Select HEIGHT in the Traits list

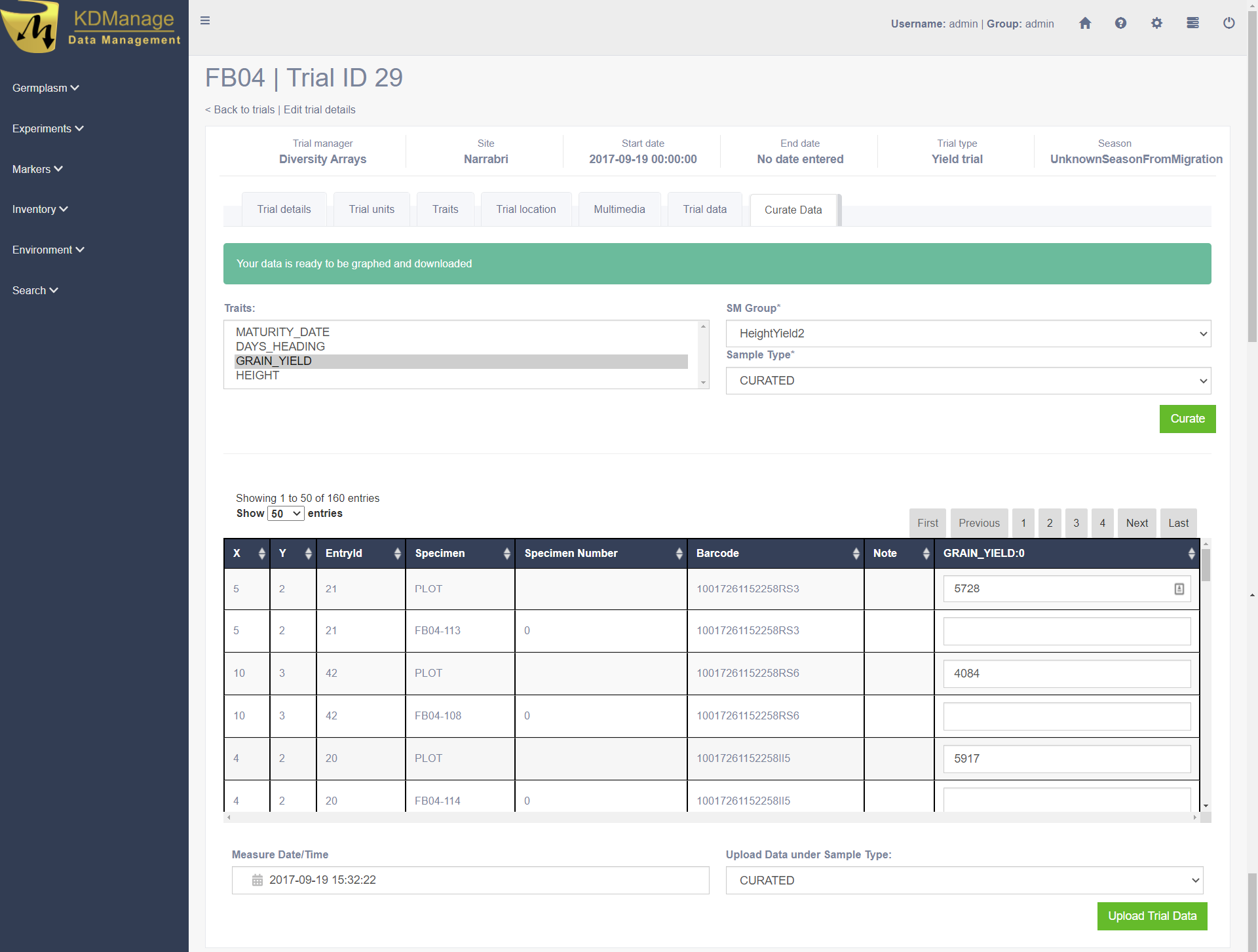(x=257, y=375)
